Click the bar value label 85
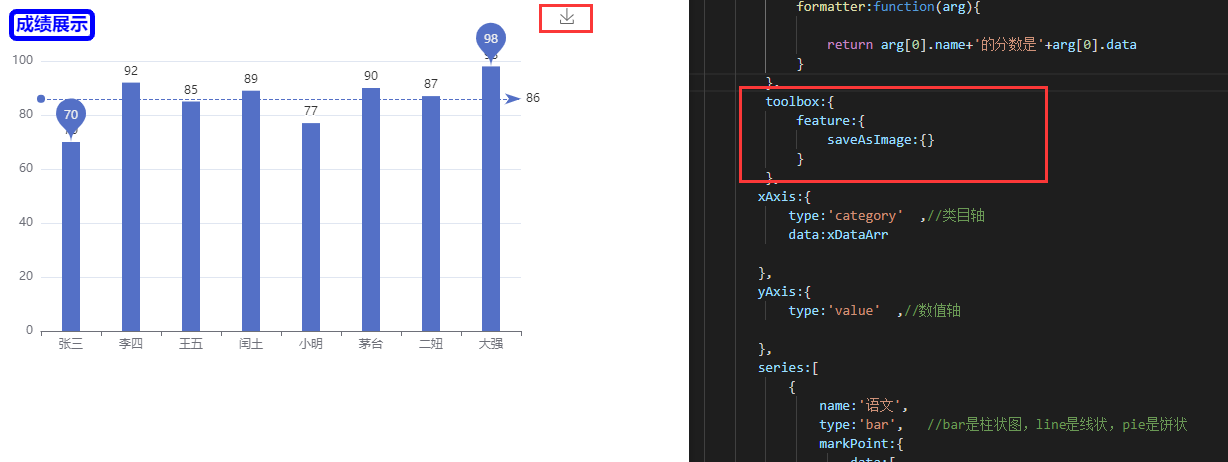Screen dimensions: 1228x462 191,90
